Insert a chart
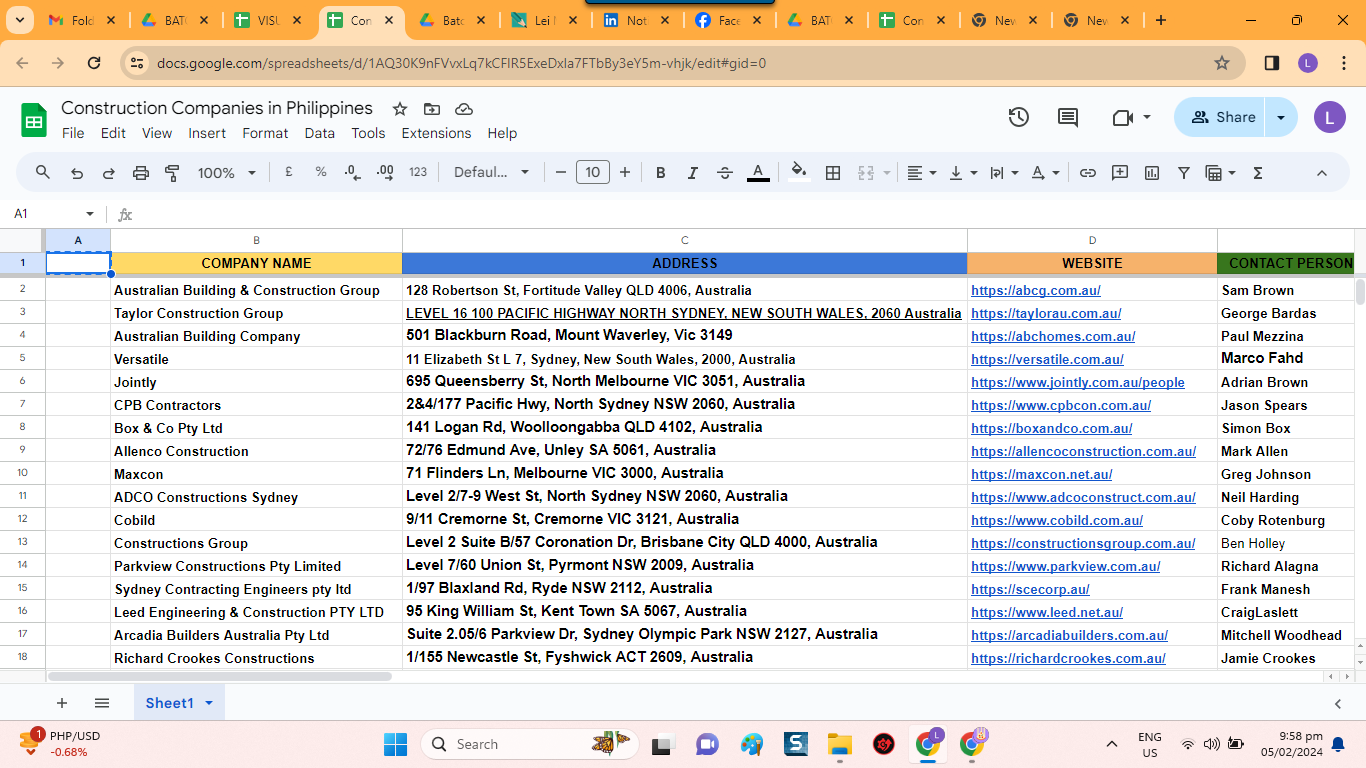 click(1152, 173)
